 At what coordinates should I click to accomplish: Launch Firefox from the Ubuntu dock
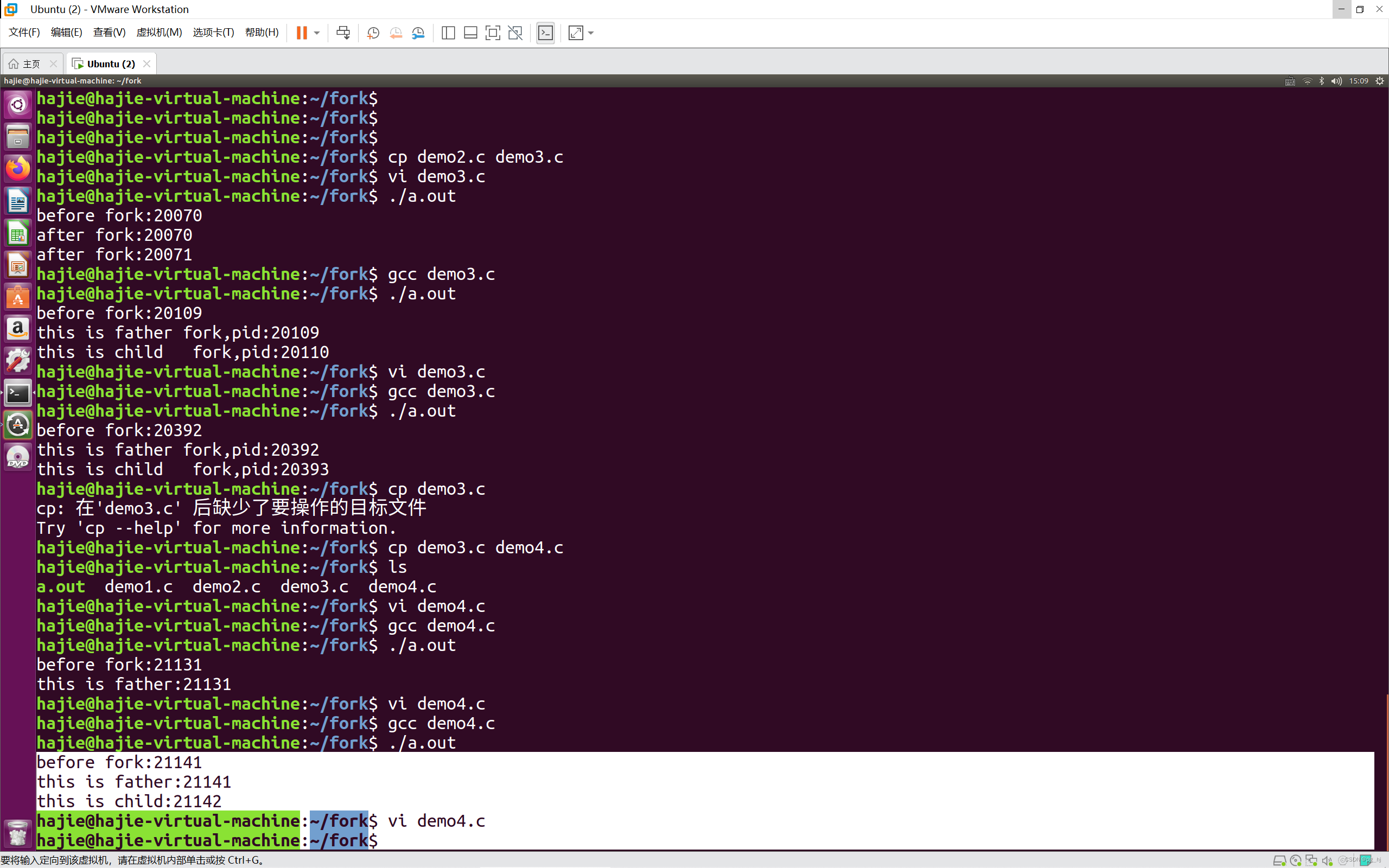[18, 169]
